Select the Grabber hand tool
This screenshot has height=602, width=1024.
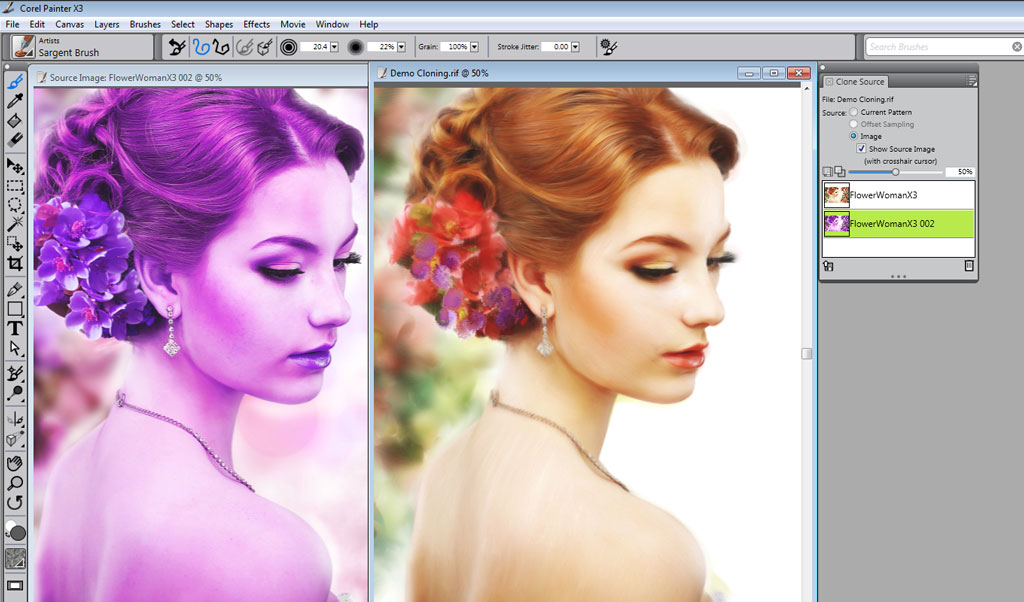pos(15,464)
